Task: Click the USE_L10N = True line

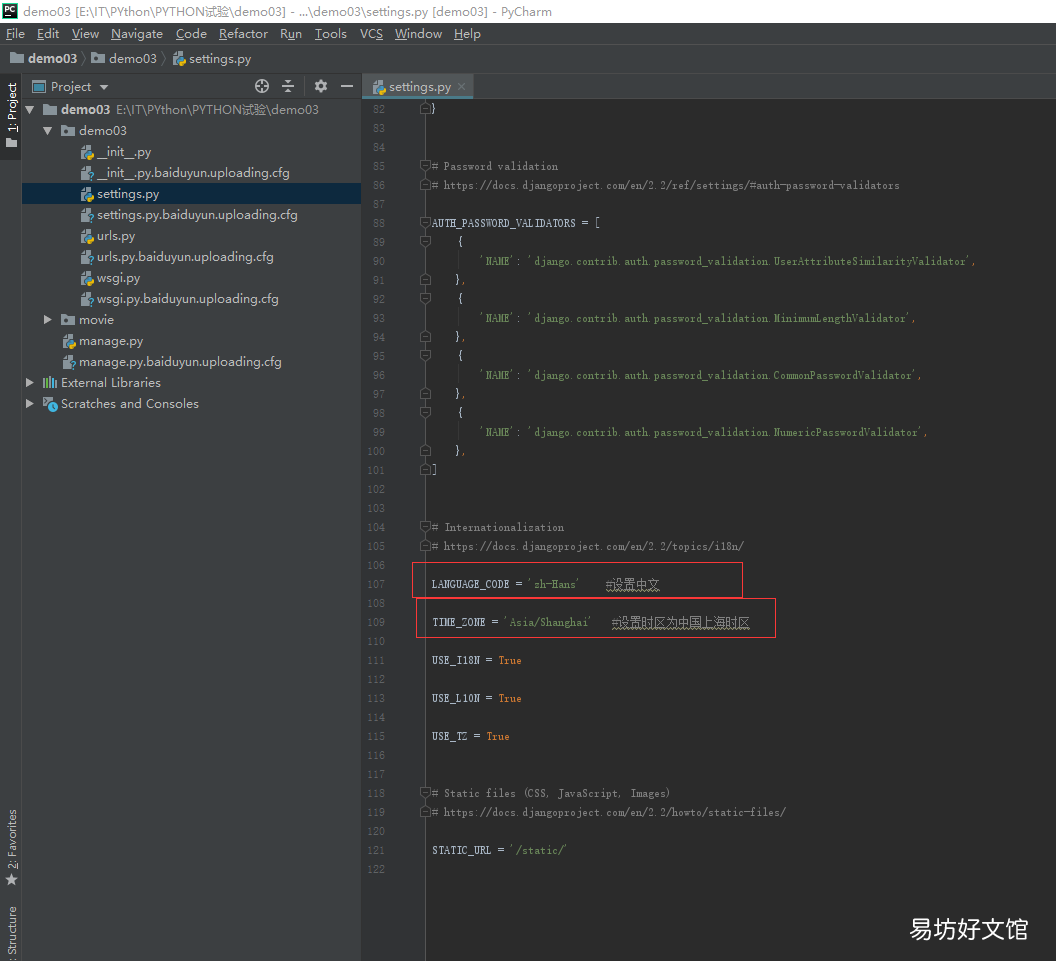Action: [x=477, y=698]
